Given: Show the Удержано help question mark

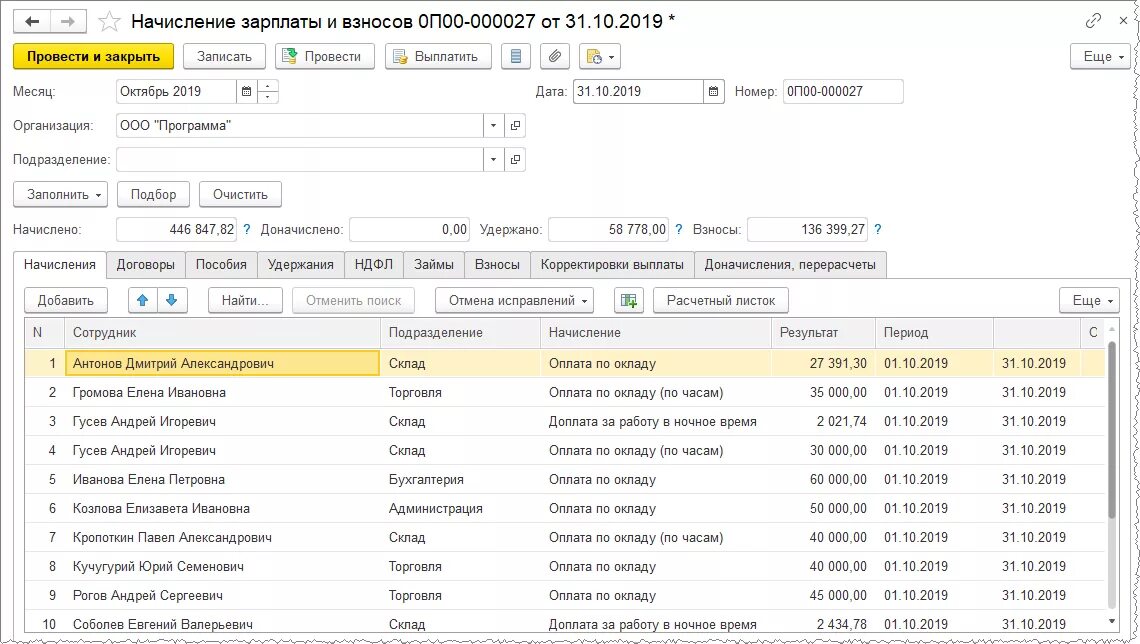Looking at the screenshot, I should (x=678, y=230).
